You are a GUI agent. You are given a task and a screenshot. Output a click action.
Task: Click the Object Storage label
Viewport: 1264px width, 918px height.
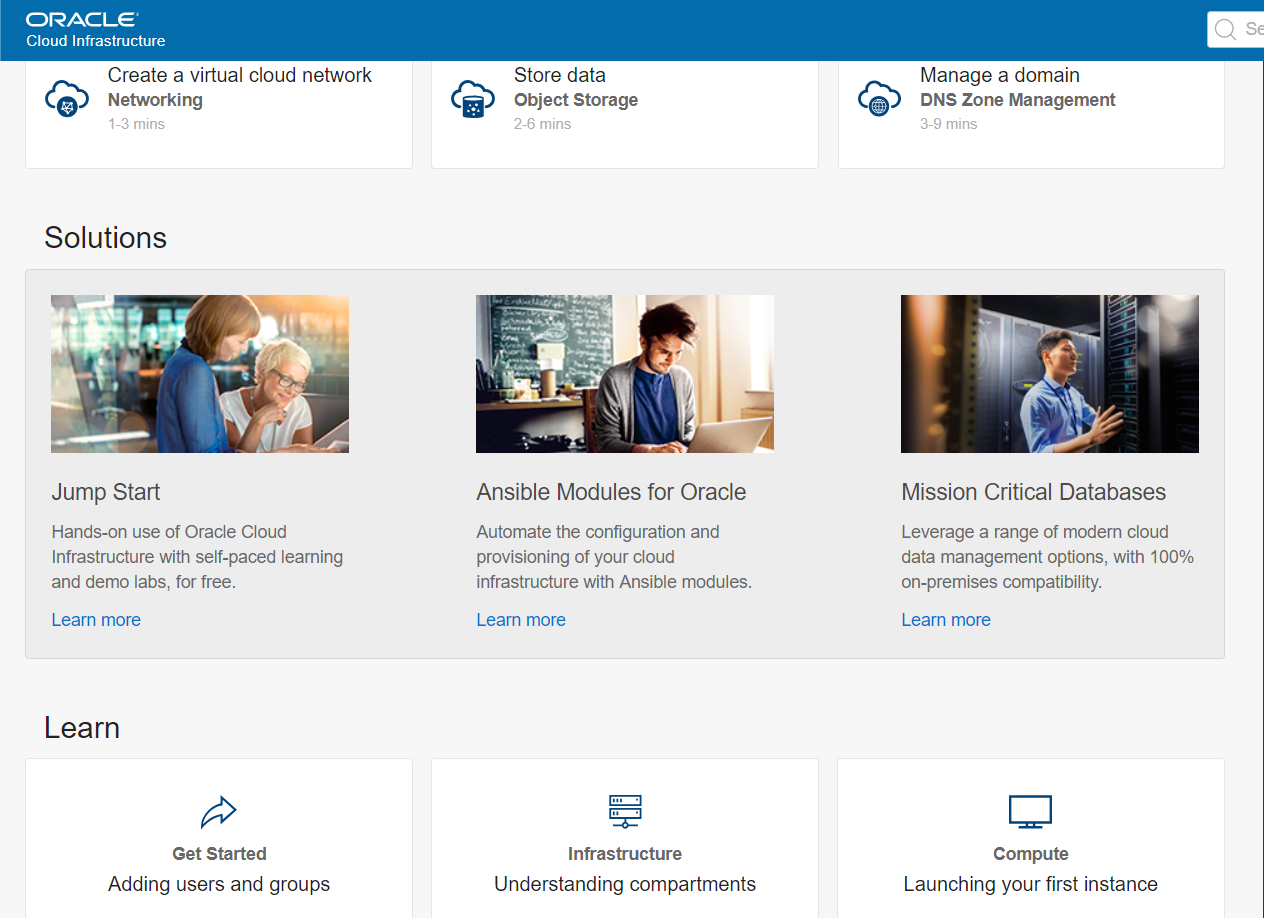click(576, 100)
